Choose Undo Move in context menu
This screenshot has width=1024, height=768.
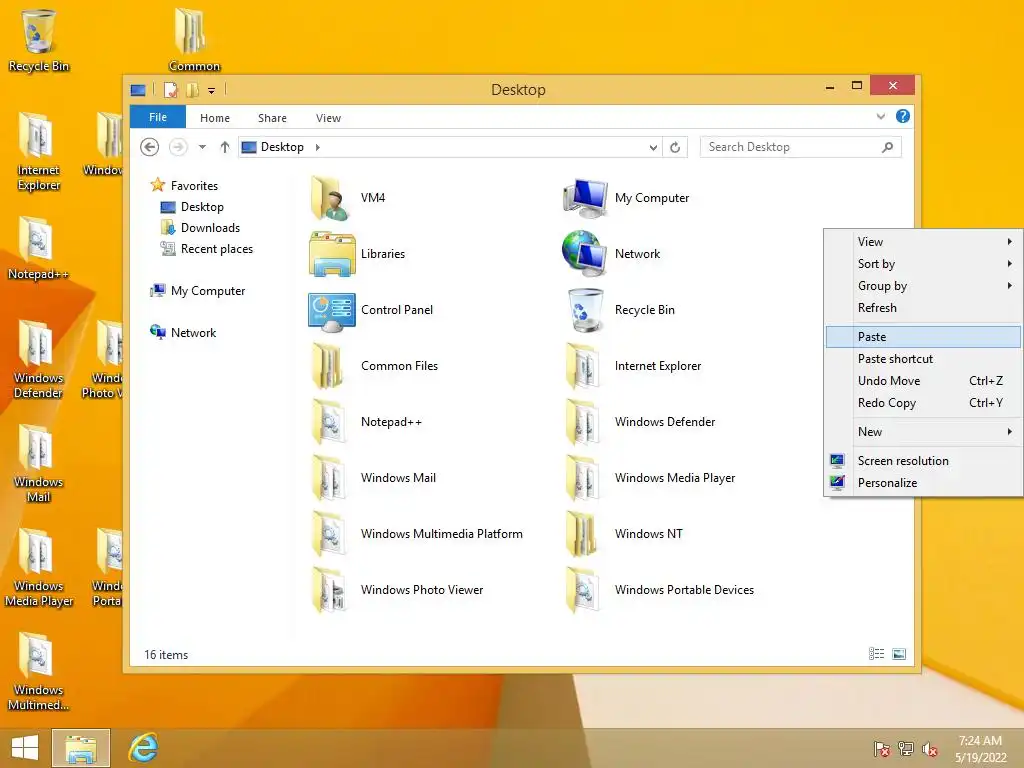point(923,381)
